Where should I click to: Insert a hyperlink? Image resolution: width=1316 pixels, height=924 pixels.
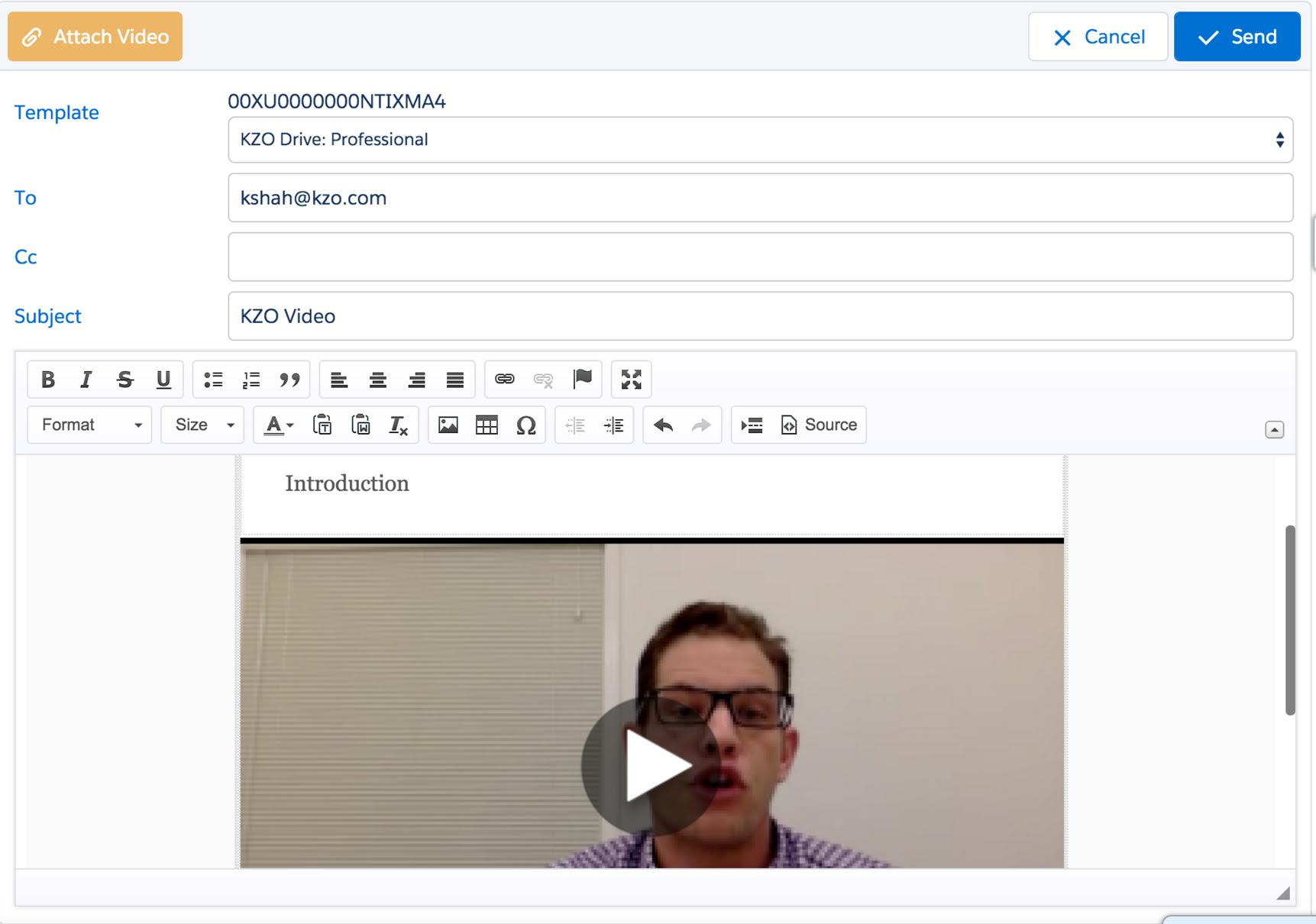coord(504,379)
